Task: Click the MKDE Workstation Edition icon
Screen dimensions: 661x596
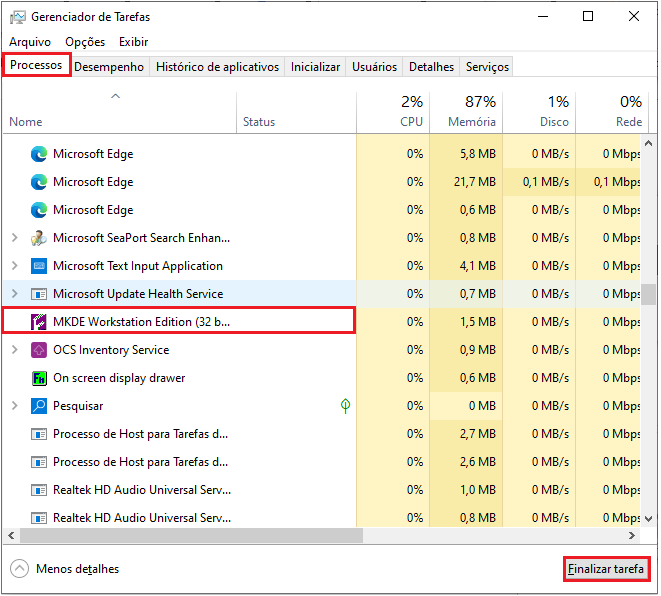Action: pyautogui.click(x=39, y=322)
